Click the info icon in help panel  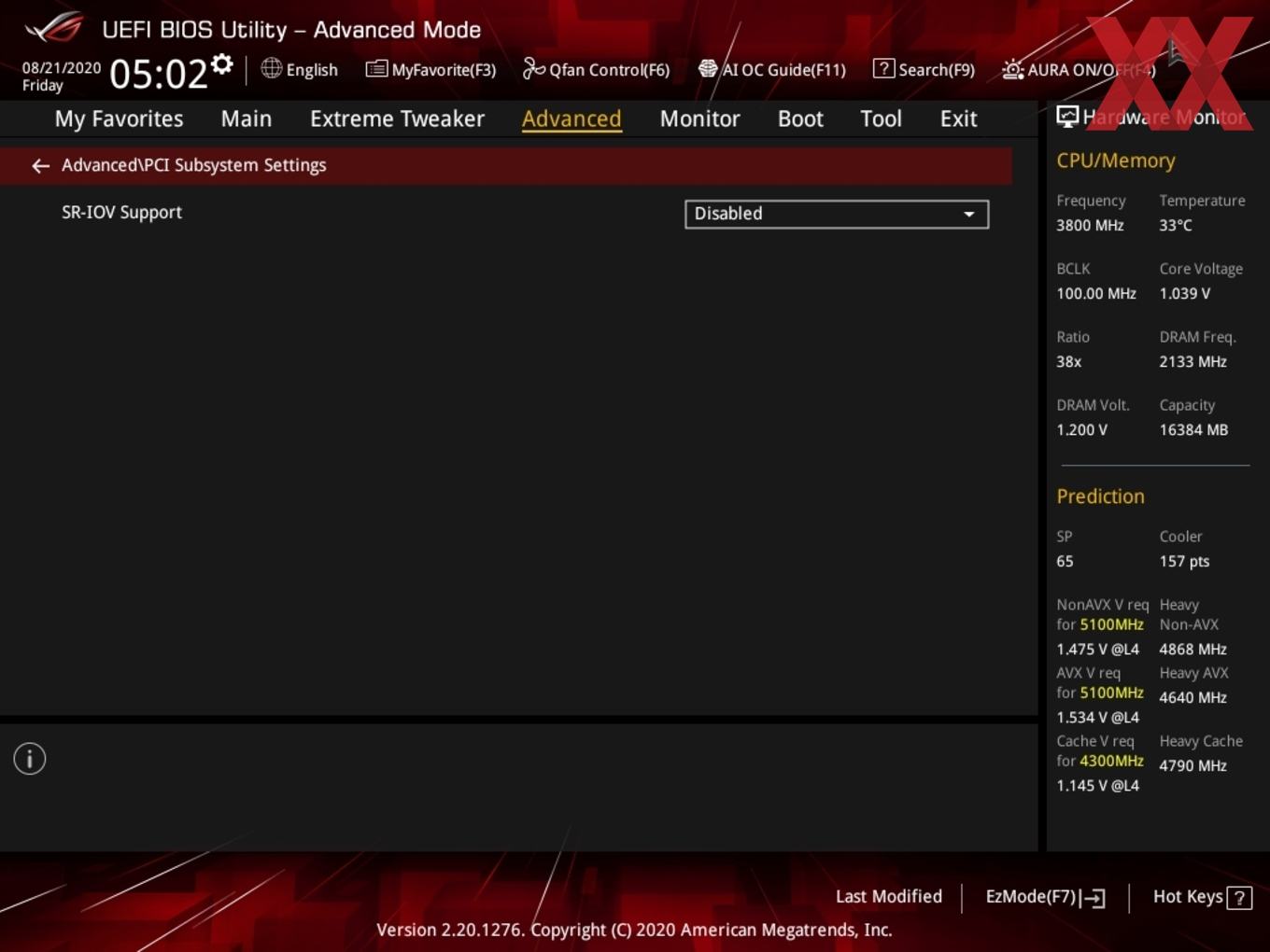tap(30, 759)
